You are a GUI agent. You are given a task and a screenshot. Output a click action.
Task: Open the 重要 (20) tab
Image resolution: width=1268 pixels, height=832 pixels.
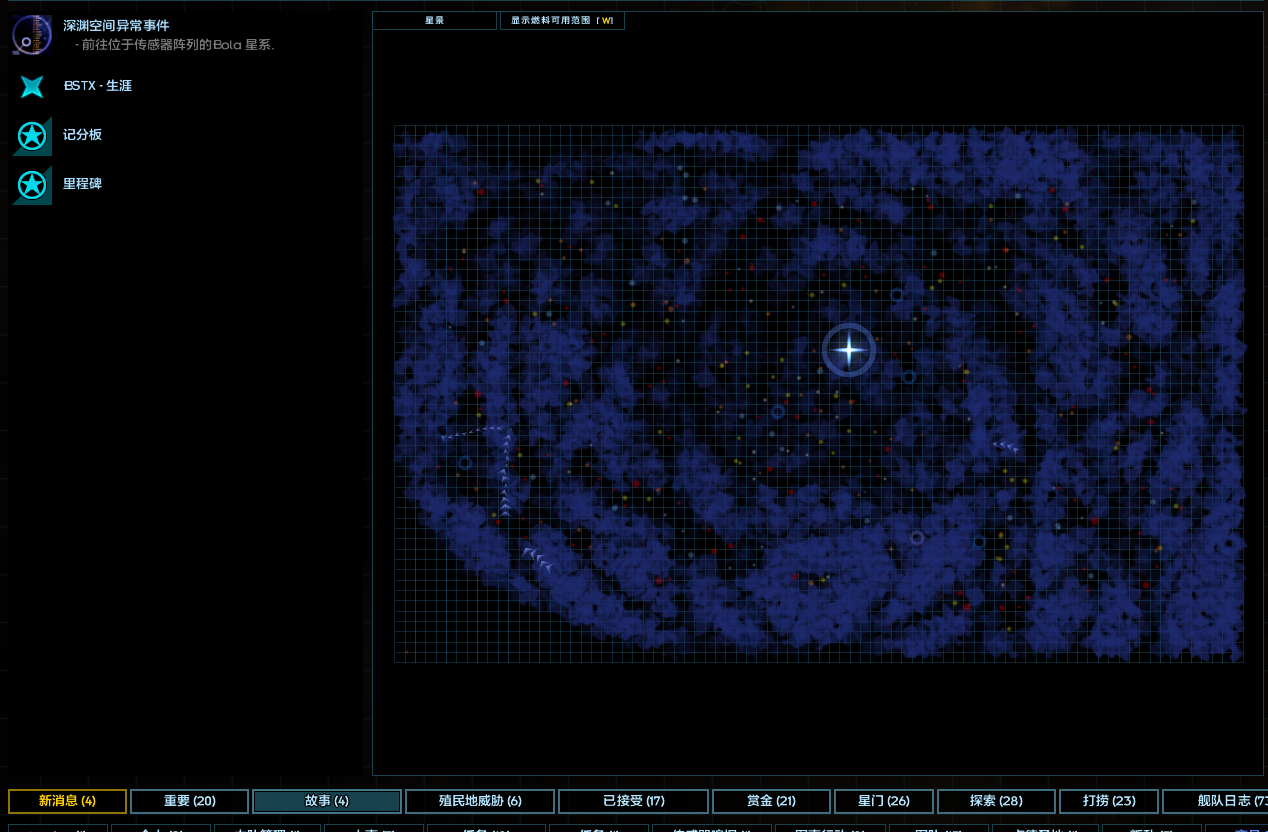pyautogui.click(x=189, y=801)
